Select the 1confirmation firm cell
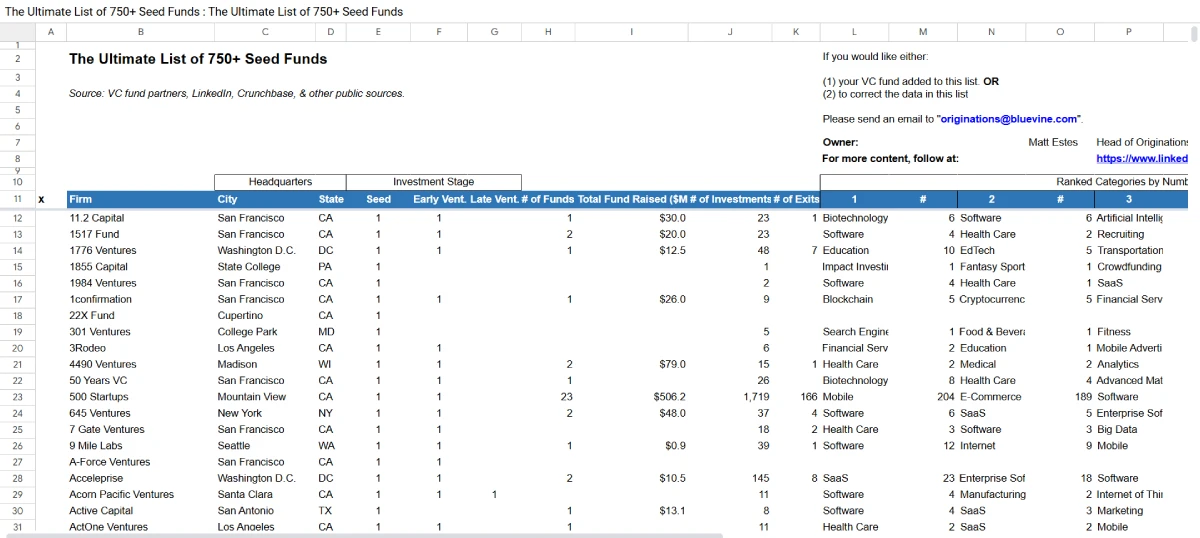Viewport: 1200px width, 538px height. [x=140, y=299]
